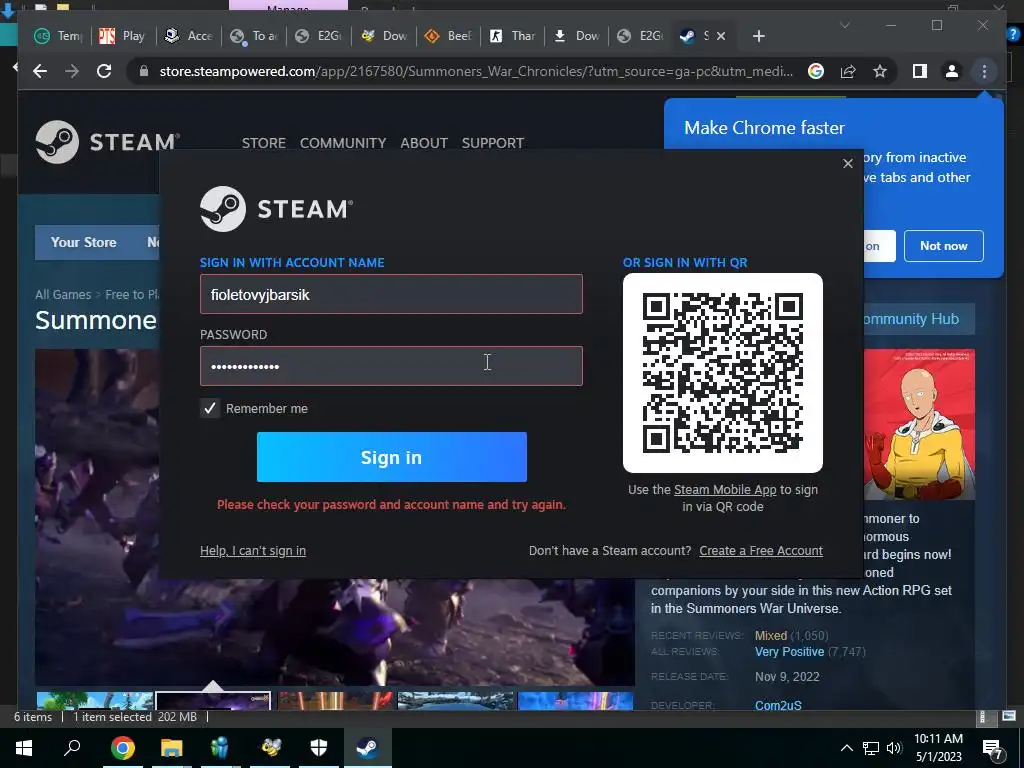
Task: Open the Chrome three-dot menu
Action: [984, 71]
